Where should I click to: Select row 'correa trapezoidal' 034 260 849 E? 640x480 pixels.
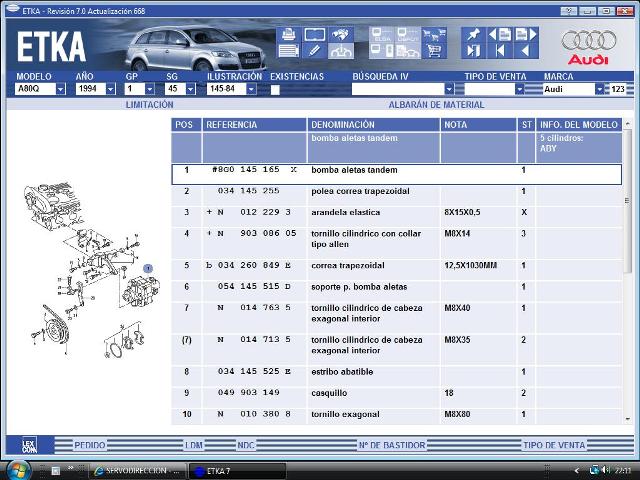(x=396, y=269)
